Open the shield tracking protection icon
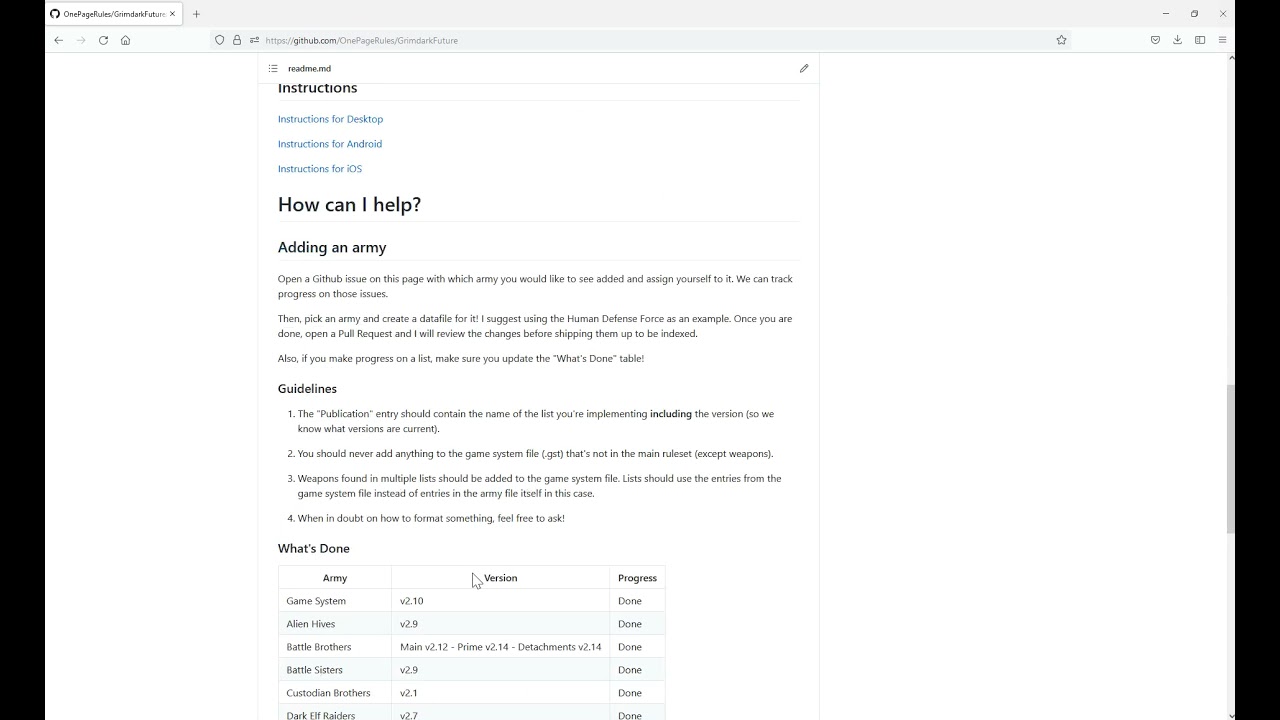This screenshot has width=1280, height=720. [x=220, y=40]
